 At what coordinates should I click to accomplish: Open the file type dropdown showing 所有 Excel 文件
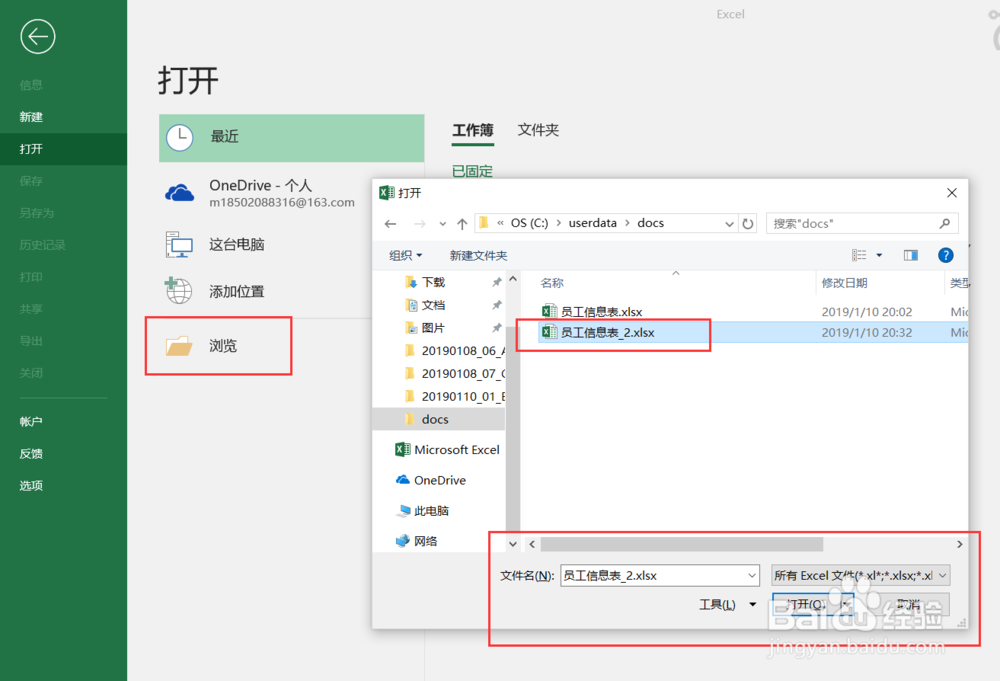click(x=858, y=575)
